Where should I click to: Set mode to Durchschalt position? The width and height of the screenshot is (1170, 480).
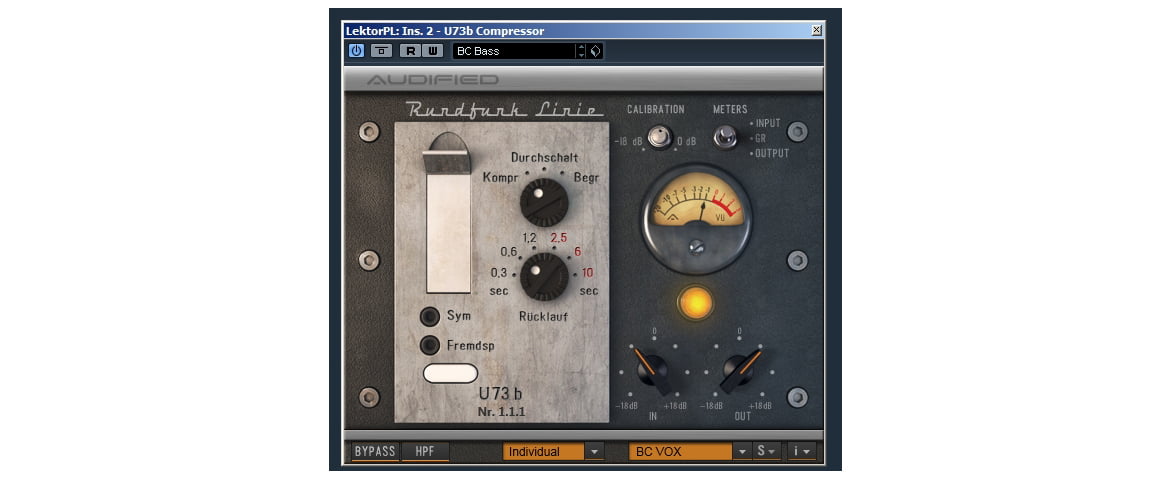pos(545,158)
